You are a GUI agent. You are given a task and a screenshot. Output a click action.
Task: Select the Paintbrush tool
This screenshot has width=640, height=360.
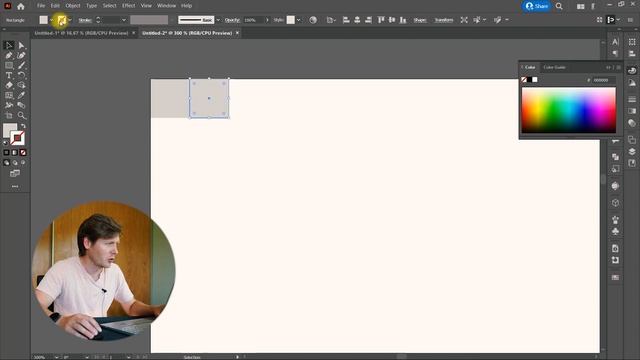pos(22,65)
